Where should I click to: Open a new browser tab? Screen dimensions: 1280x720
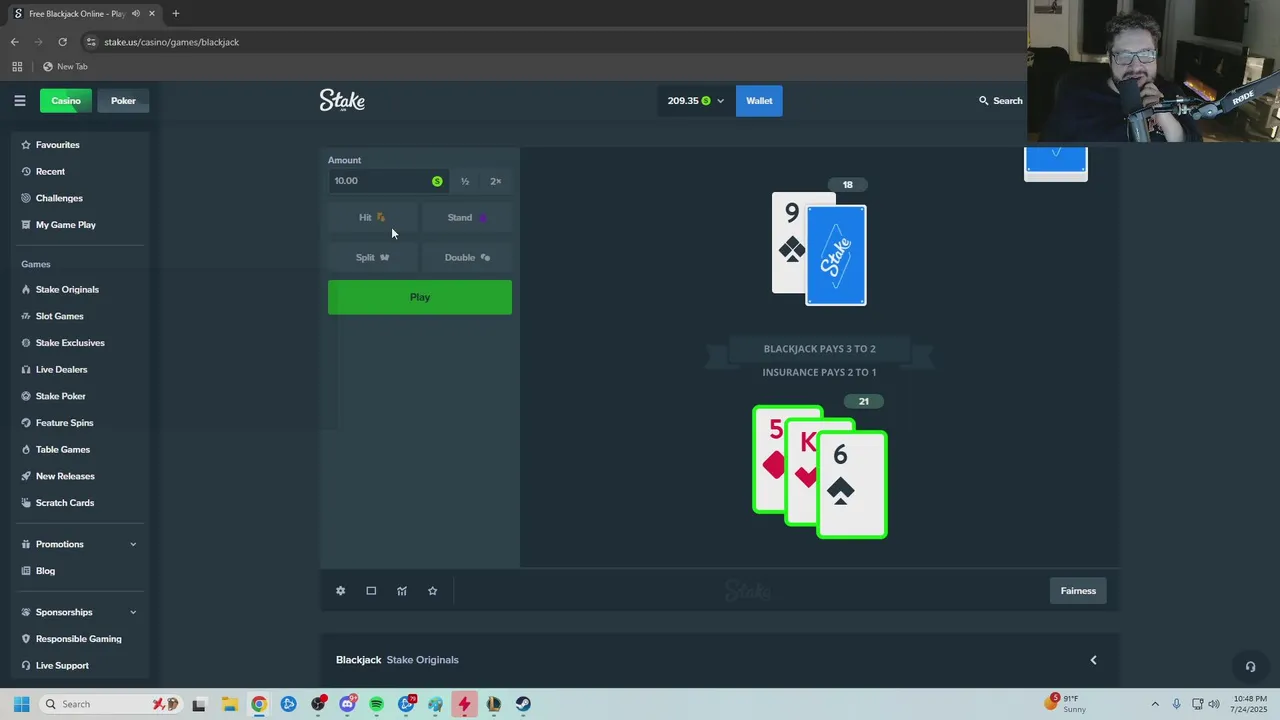(176, 13)
